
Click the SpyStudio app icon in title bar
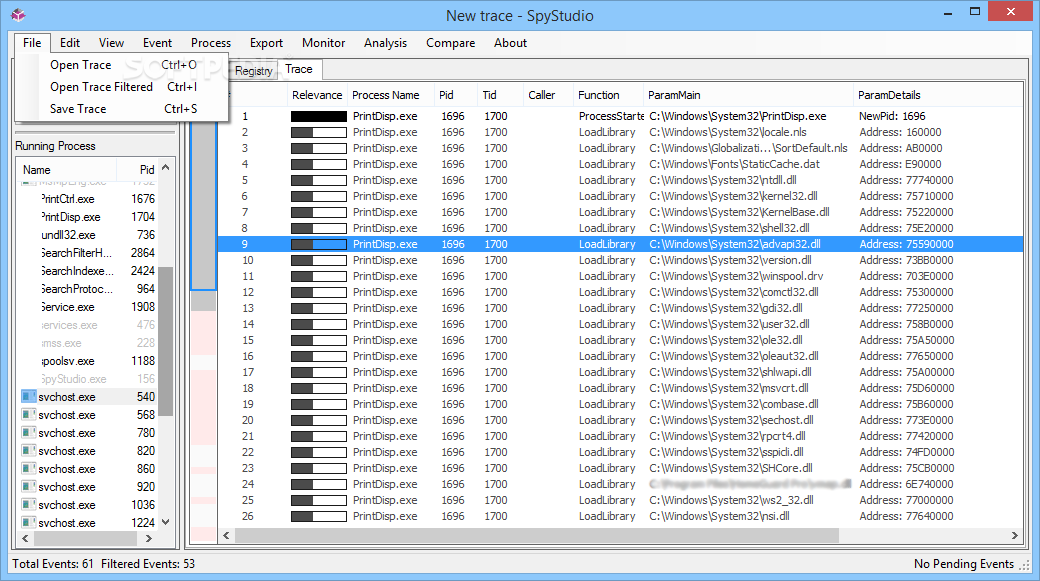coord(19,15)
